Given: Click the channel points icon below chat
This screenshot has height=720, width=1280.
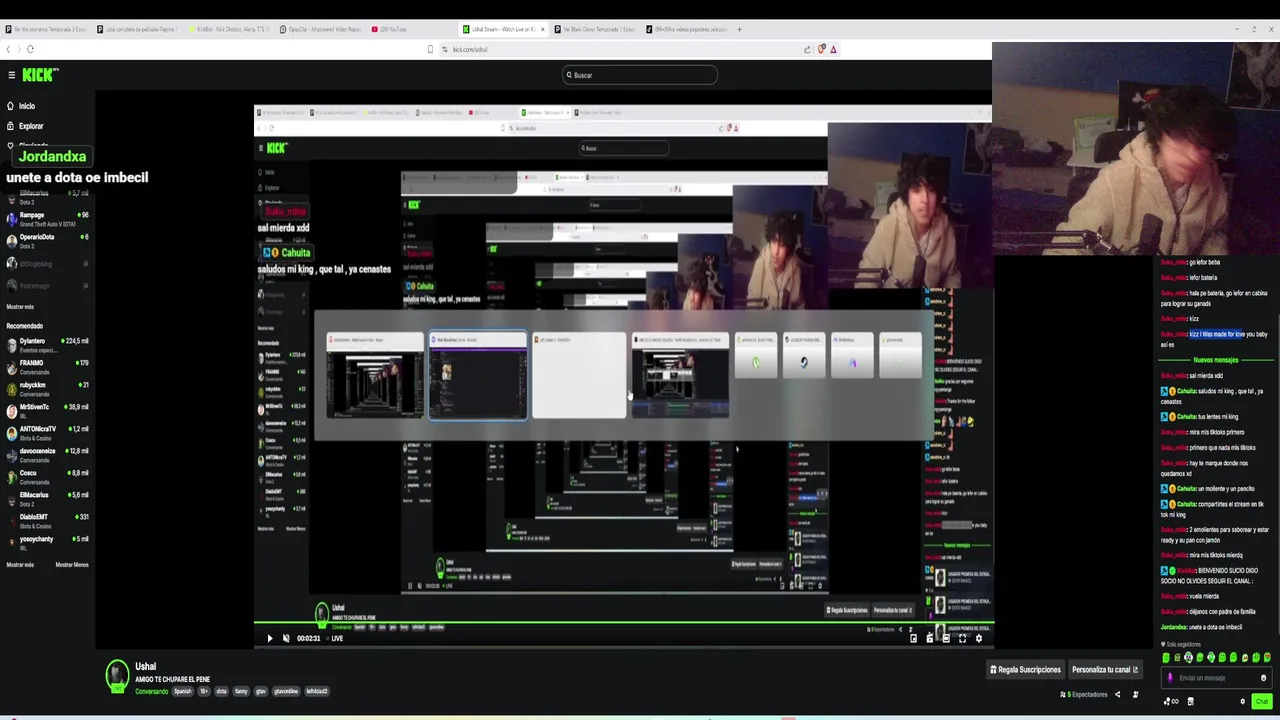Looking at the screenshot, I should 1171,701.
